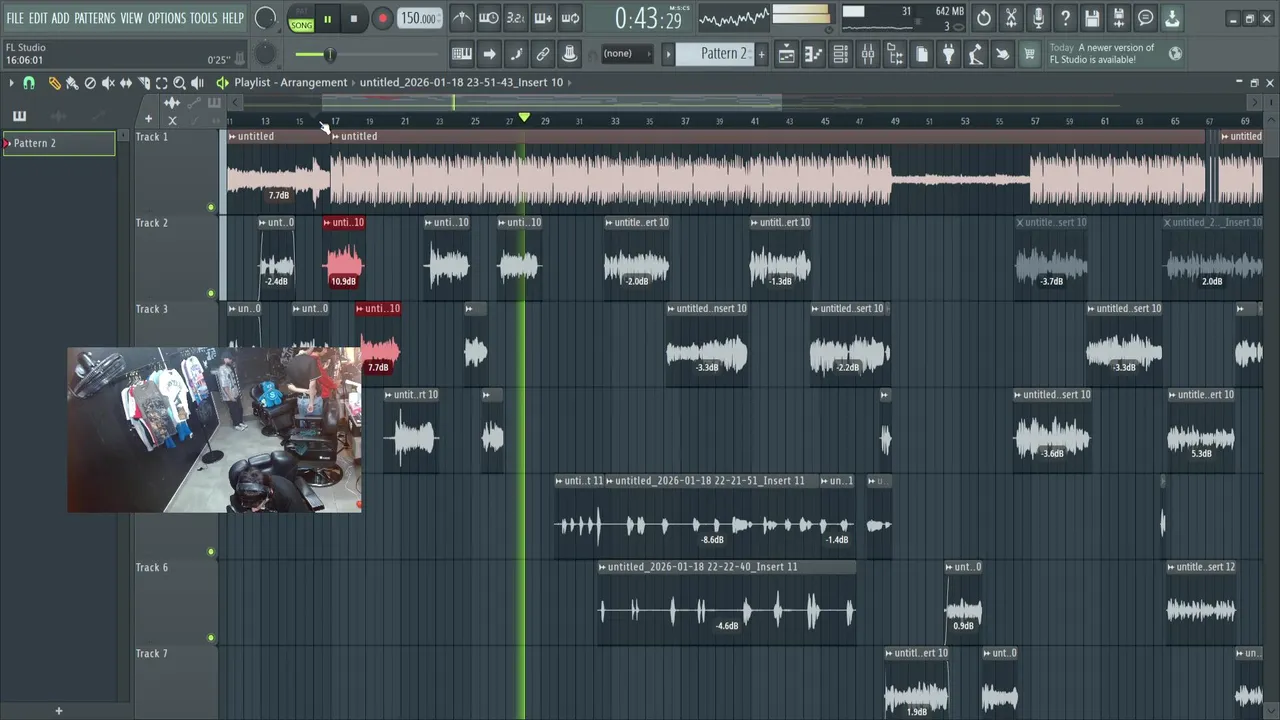
Task: Click the 150.000 tempo field
Action: (419, 19)
